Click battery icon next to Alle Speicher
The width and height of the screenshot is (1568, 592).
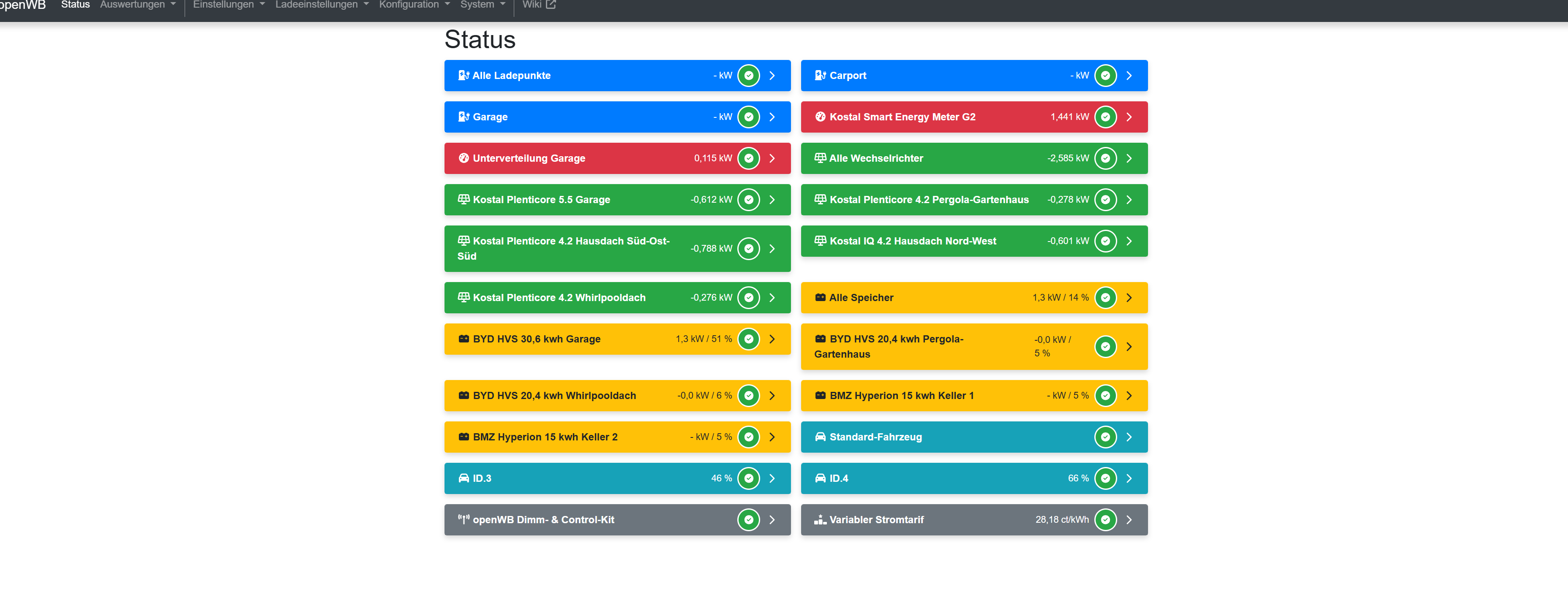(820, 298)
